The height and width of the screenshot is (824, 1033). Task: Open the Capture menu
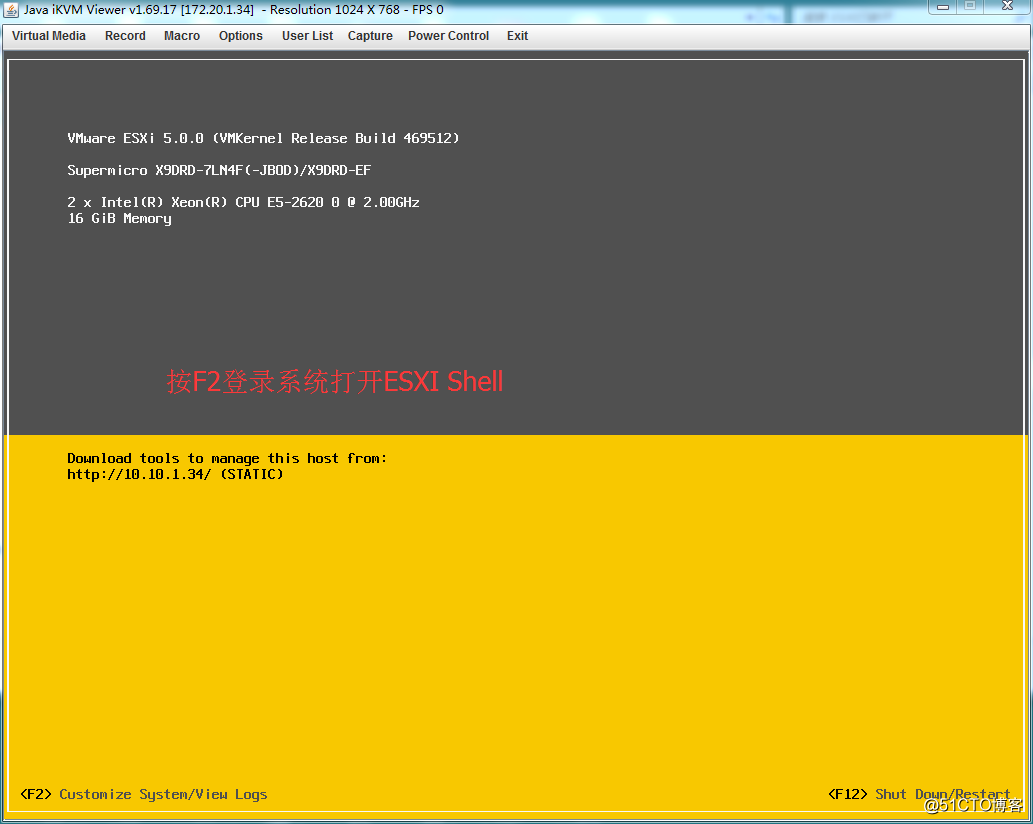tap(370, 36)
